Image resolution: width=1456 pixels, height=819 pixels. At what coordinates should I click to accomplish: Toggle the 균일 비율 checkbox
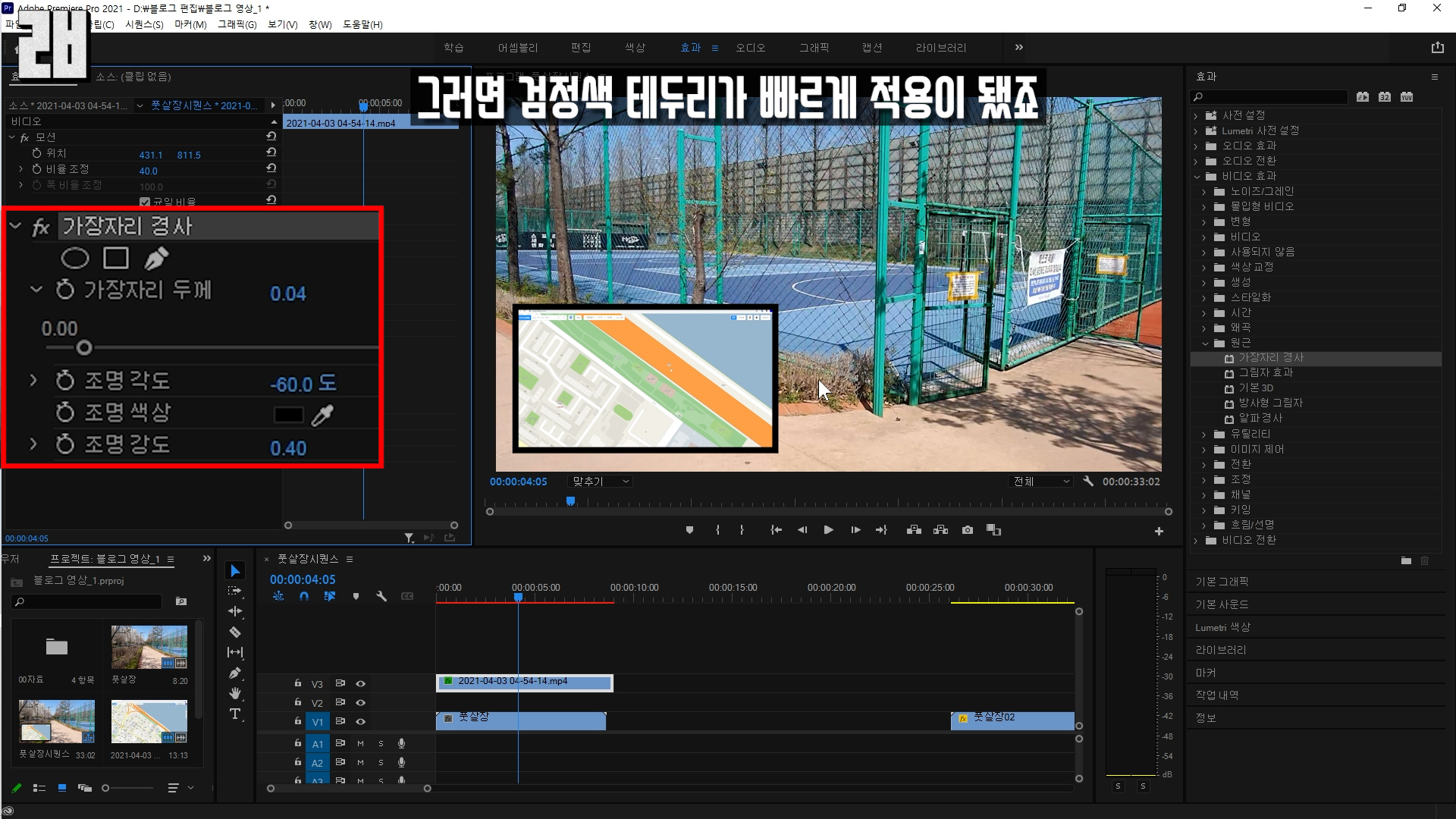click(x=145, y=202)
